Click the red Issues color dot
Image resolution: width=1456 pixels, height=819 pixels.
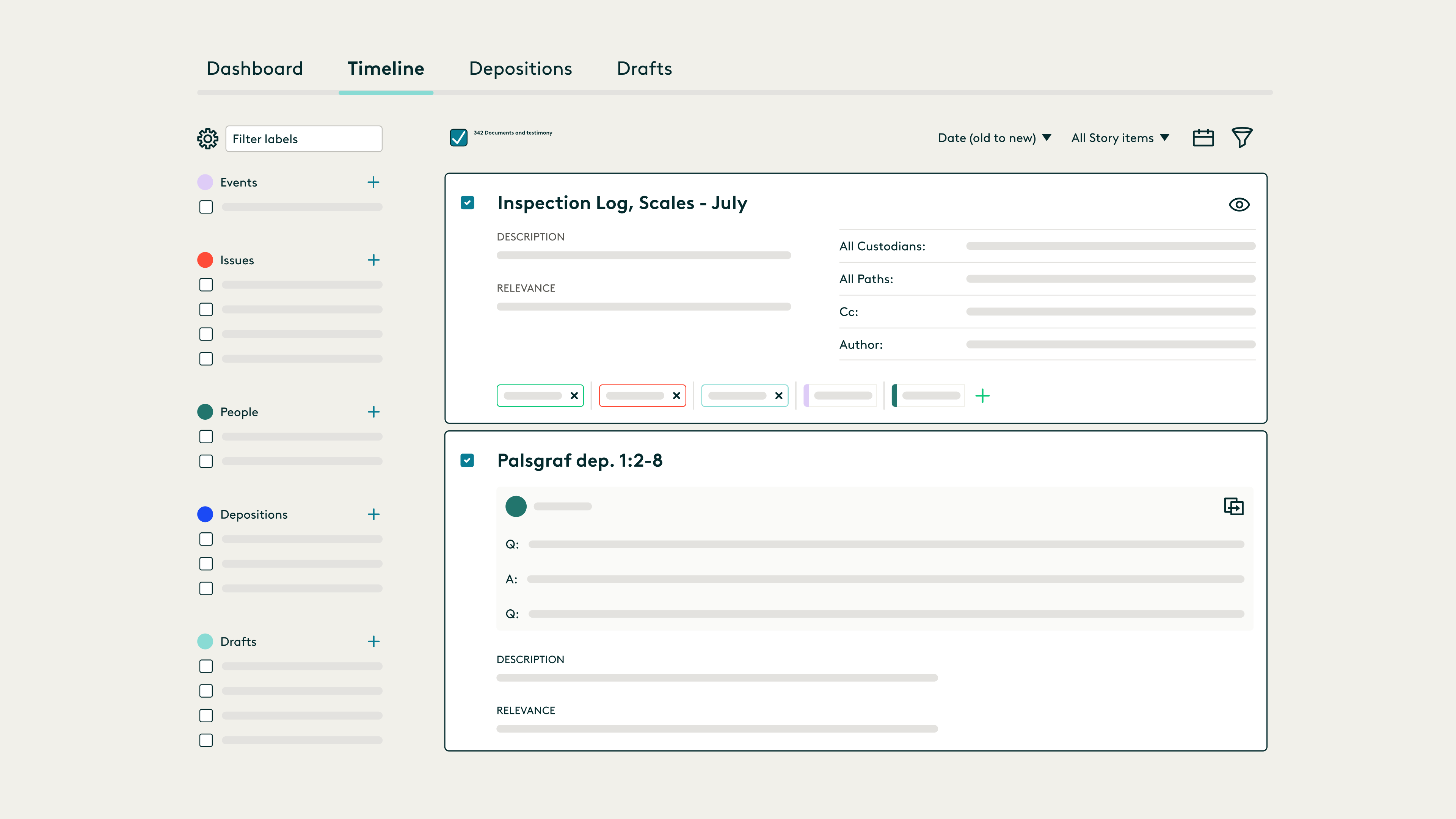[205, 260]
